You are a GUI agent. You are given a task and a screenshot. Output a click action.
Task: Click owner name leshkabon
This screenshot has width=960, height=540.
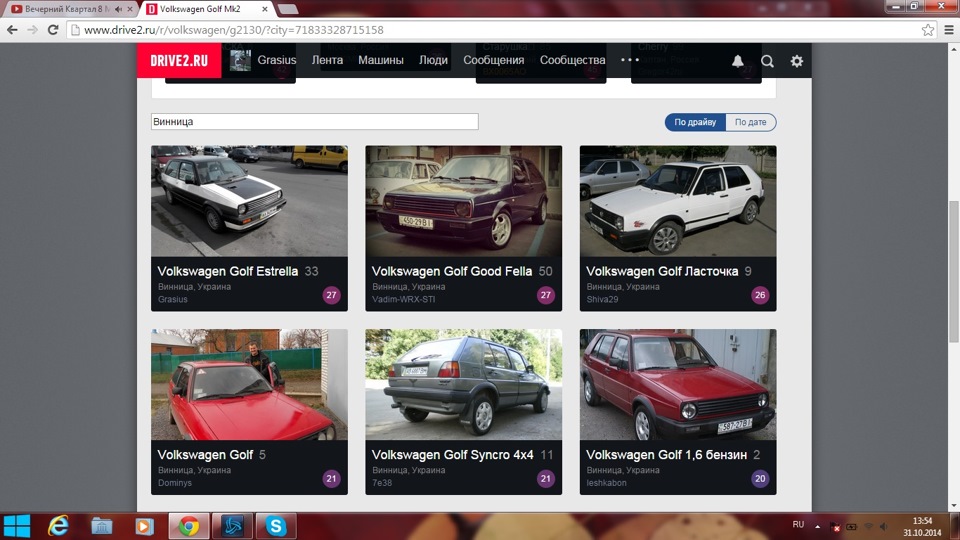[x=606, y=483]
